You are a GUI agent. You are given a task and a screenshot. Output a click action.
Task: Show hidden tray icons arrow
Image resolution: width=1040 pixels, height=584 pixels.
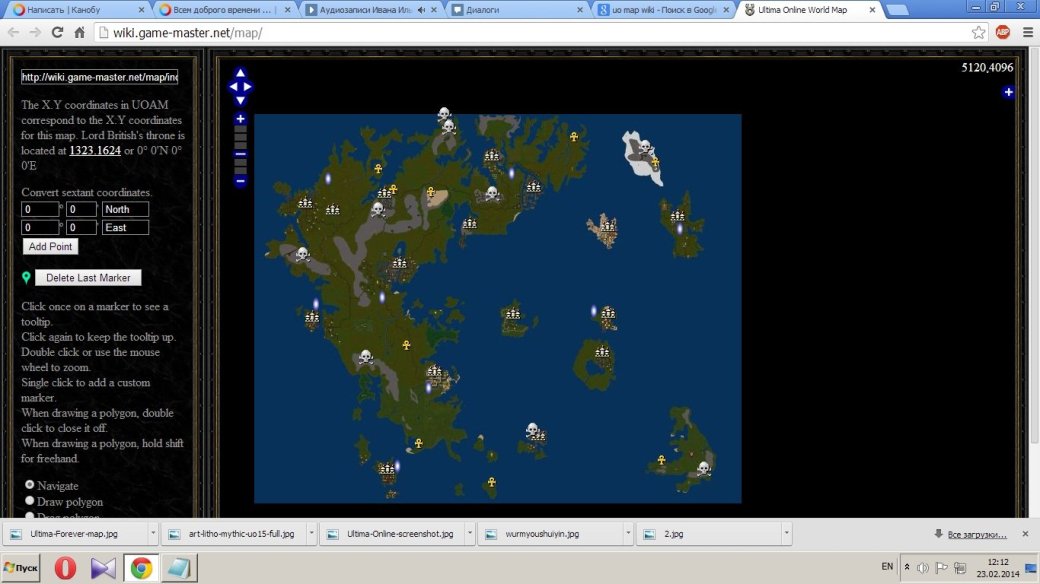pos(907,567)
